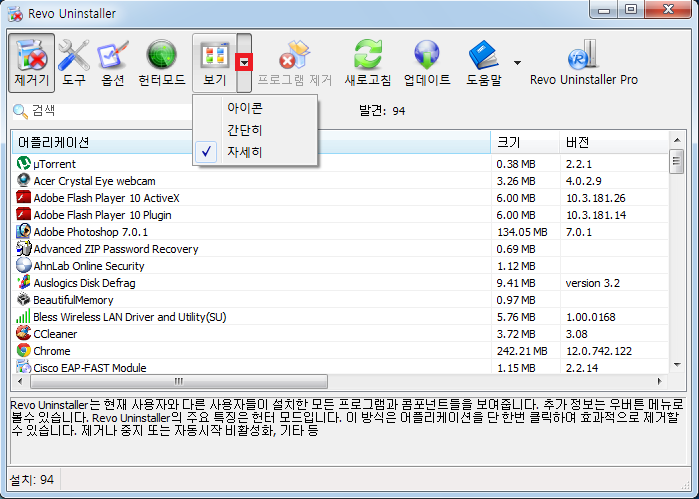Image resolution: width=699 pixels, height=499 pixels.
Task: Click the vertical scrollbar up arrow
Action: pos(677,140)
